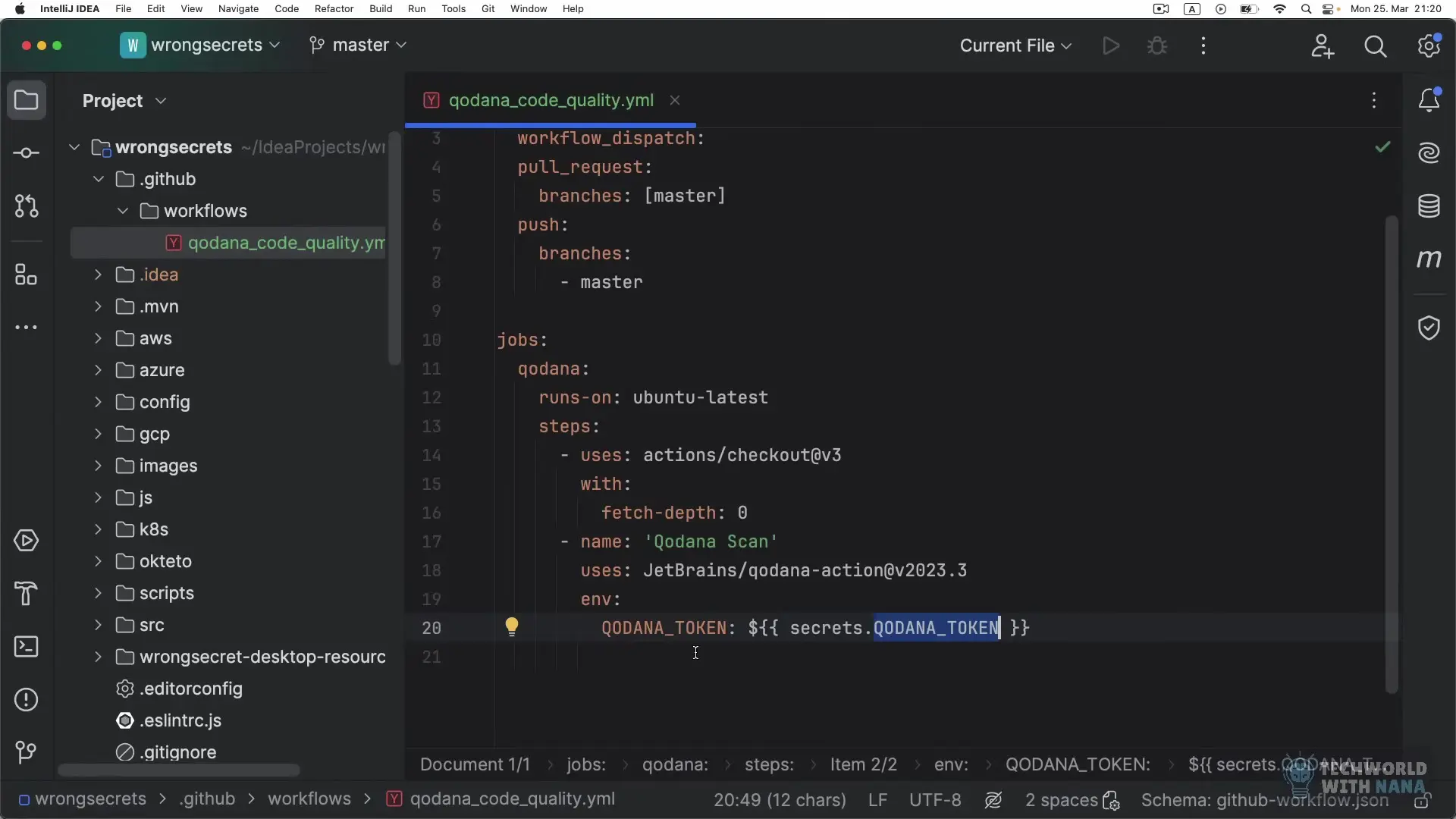Screen dimensions: 1456x819
Task: Open the Refactor menu
Action: click(334, 9)
